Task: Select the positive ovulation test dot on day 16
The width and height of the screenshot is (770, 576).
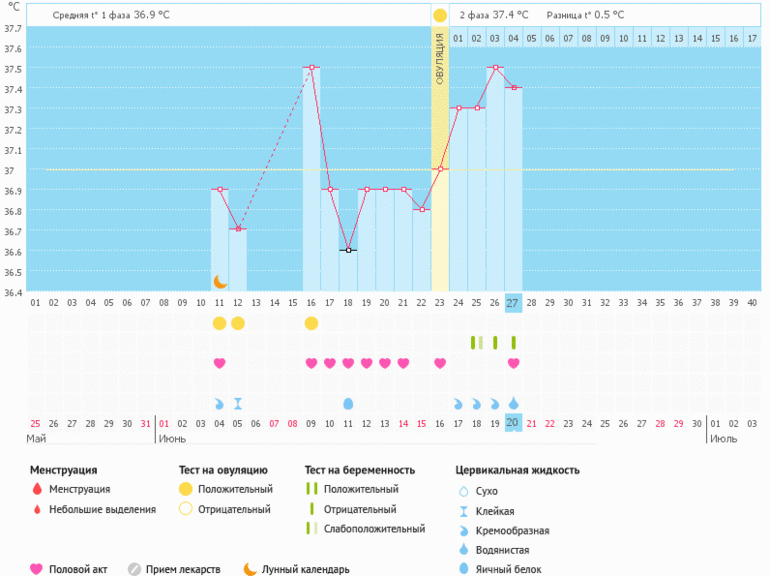Action: 311,323
